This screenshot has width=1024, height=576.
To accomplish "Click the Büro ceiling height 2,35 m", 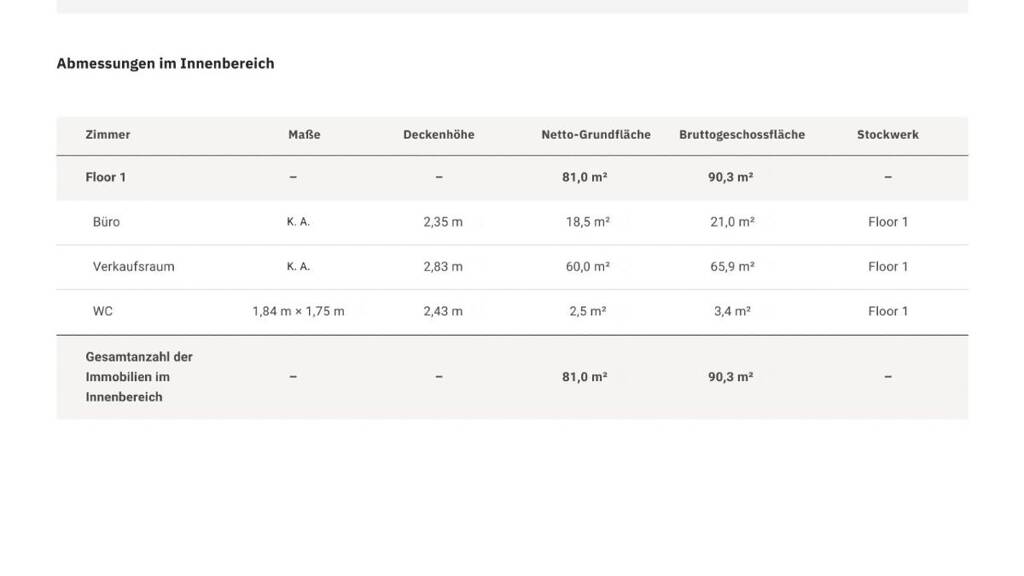I will 443,222.
